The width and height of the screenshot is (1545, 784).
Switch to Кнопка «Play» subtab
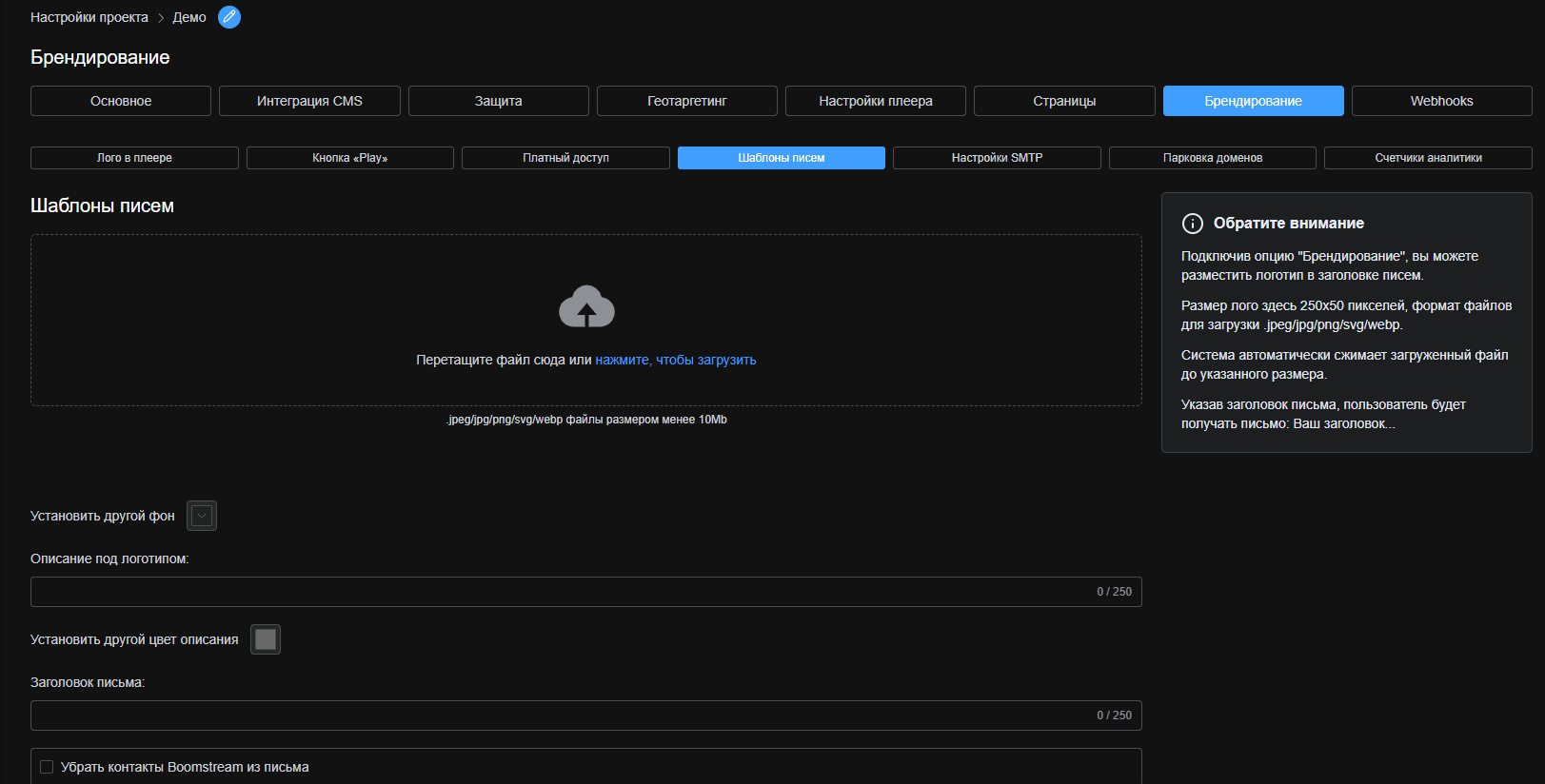coord(350,158)
